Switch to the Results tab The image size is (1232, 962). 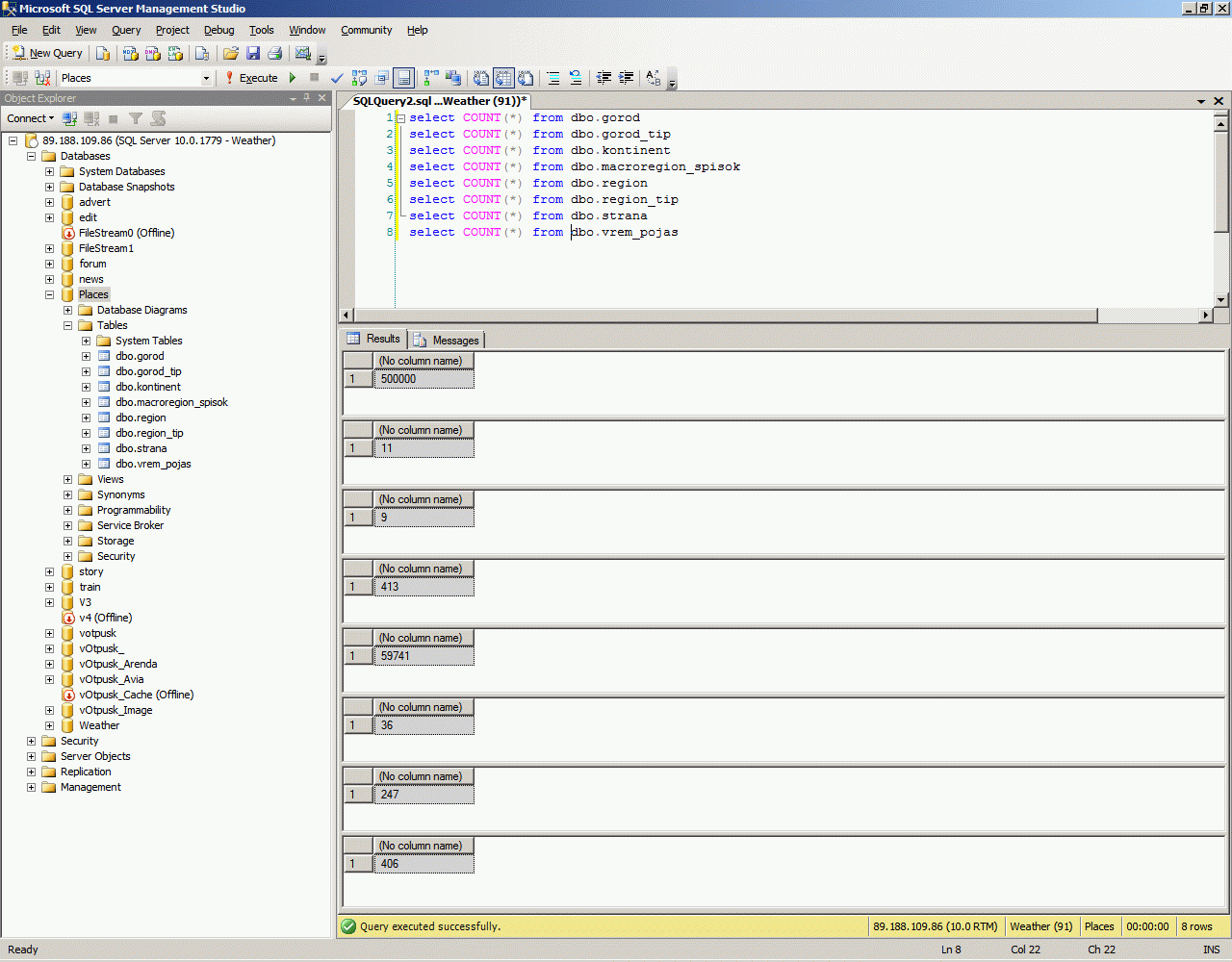pos(373,339)
